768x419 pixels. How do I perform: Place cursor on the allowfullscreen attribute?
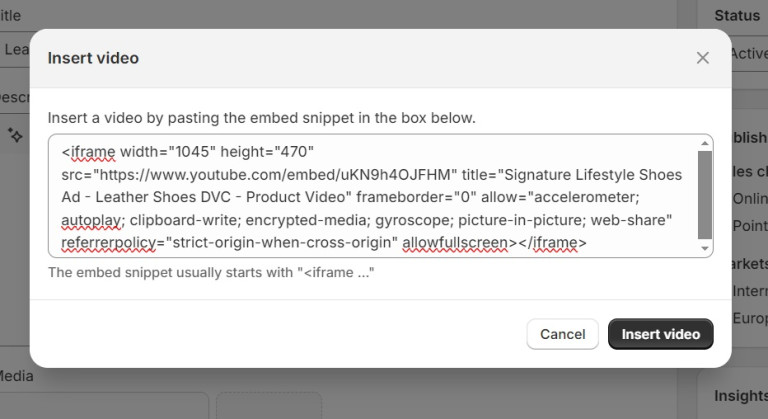click(x=455, y=243)
